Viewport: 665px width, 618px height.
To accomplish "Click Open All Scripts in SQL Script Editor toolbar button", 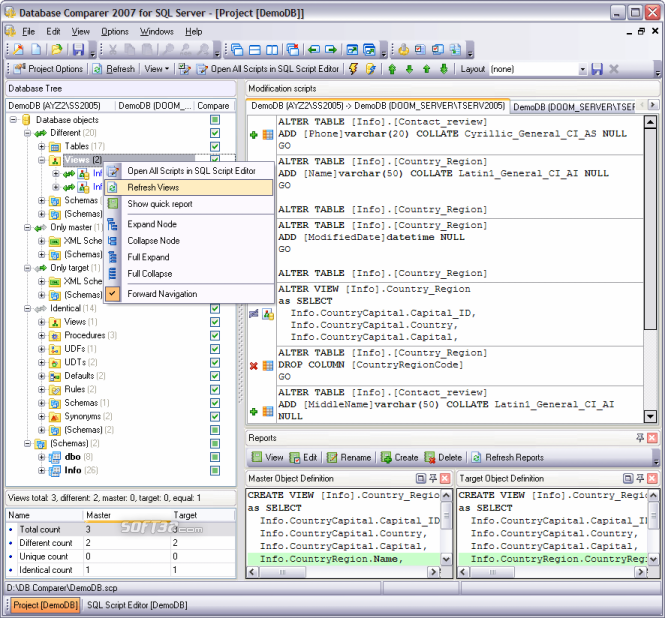I will point(268,69).
